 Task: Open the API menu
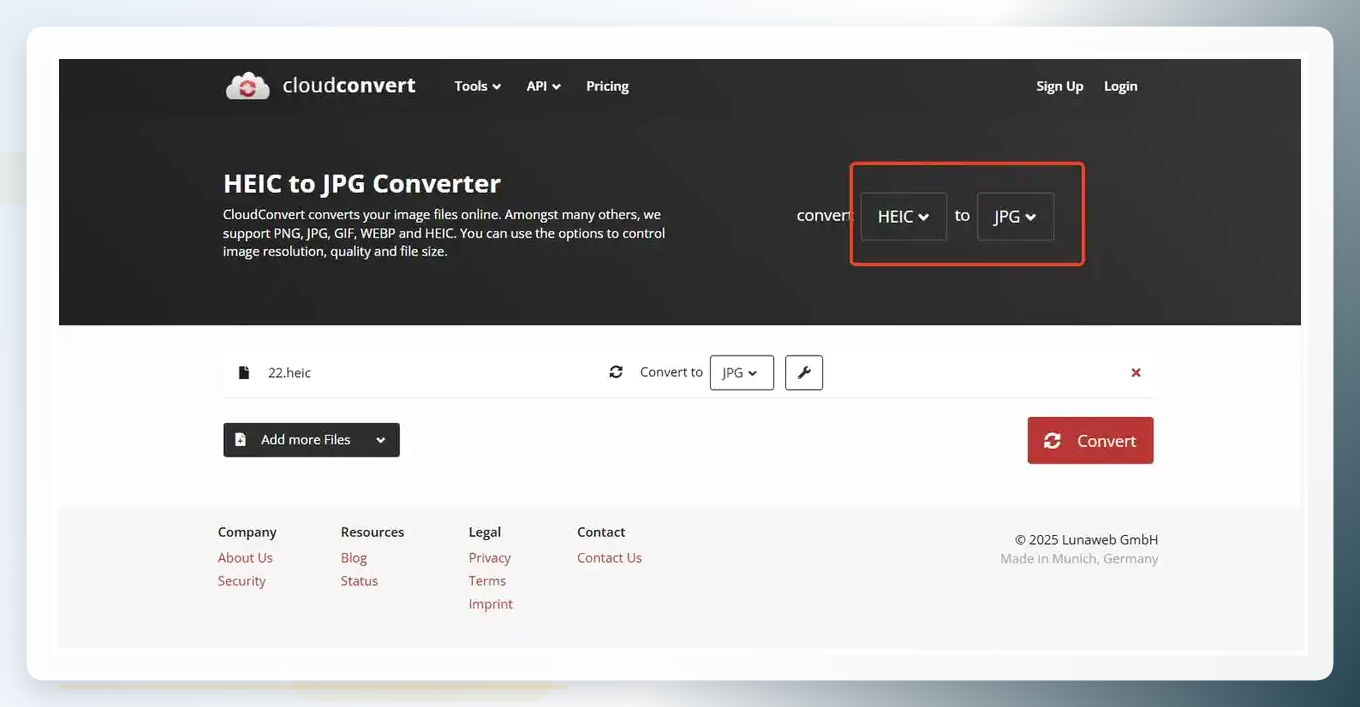click(x=544, y=86)
